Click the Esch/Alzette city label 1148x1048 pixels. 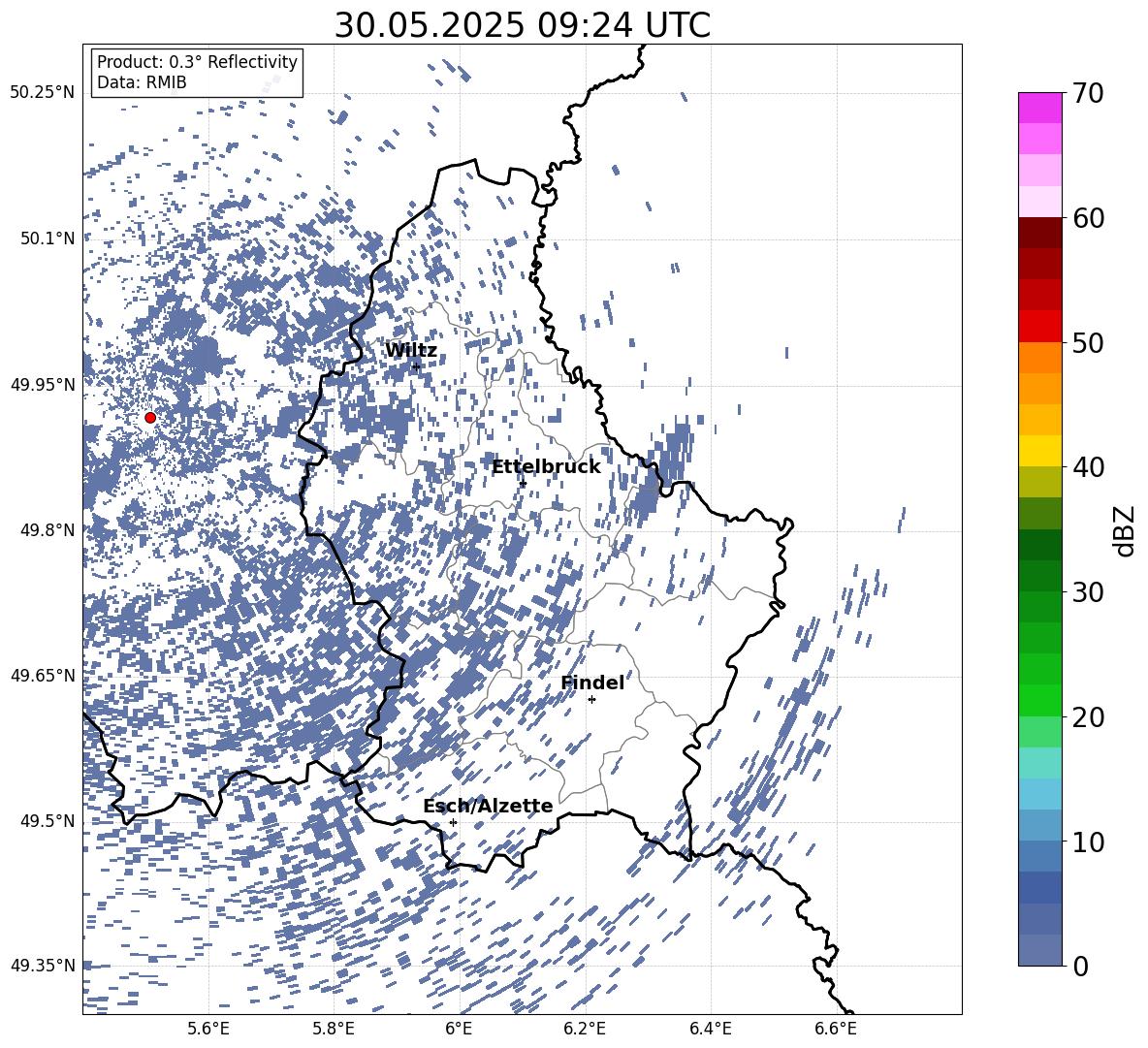click(488, 807)
